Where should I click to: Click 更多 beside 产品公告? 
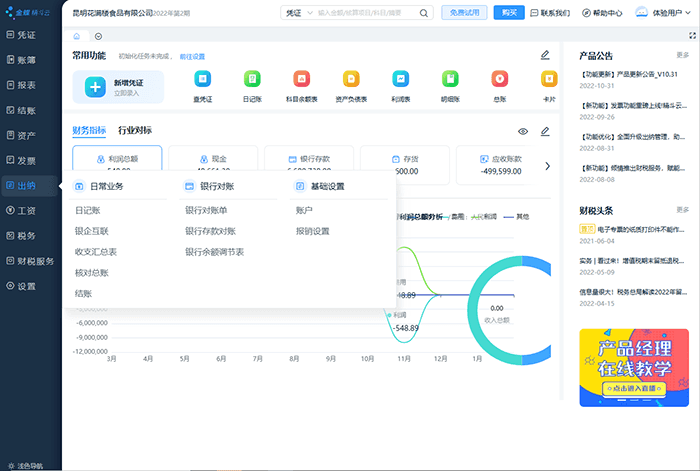(683, 55)
